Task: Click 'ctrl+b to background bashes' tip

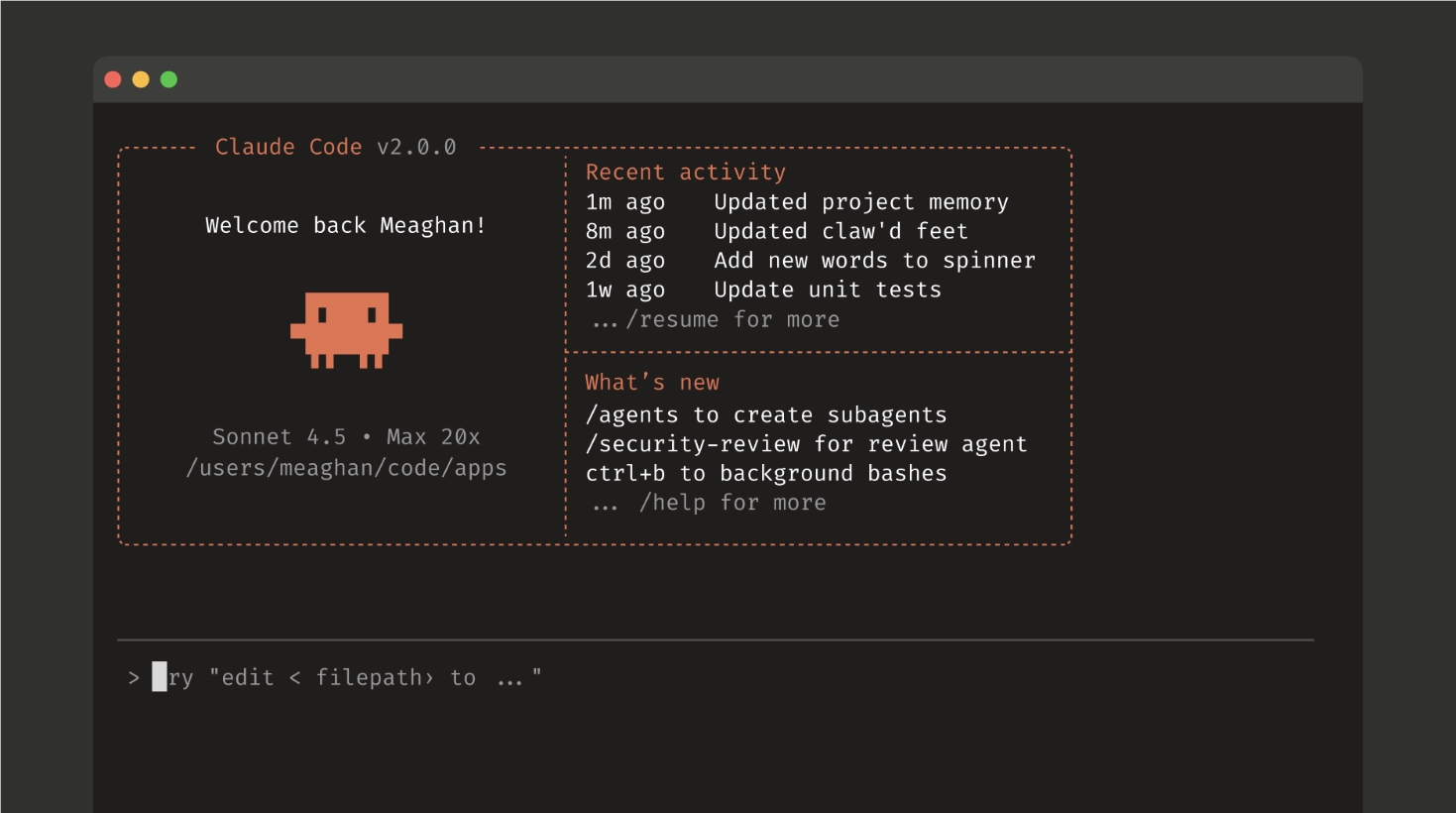Action: (765, 474)
